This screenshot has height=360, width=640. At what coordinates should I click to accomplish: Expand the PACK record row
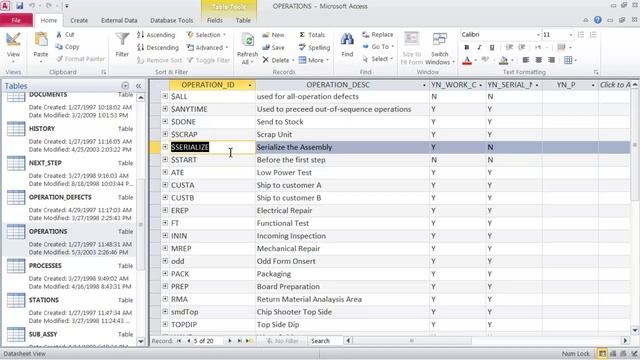(165, 273)
